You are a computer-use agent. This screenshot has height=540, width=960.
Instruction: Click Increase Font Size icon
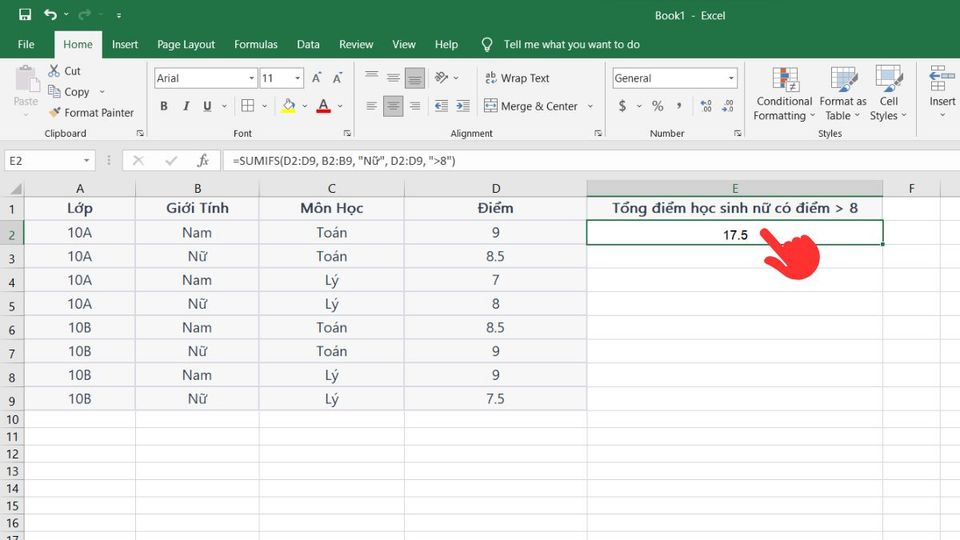point(317,78)
